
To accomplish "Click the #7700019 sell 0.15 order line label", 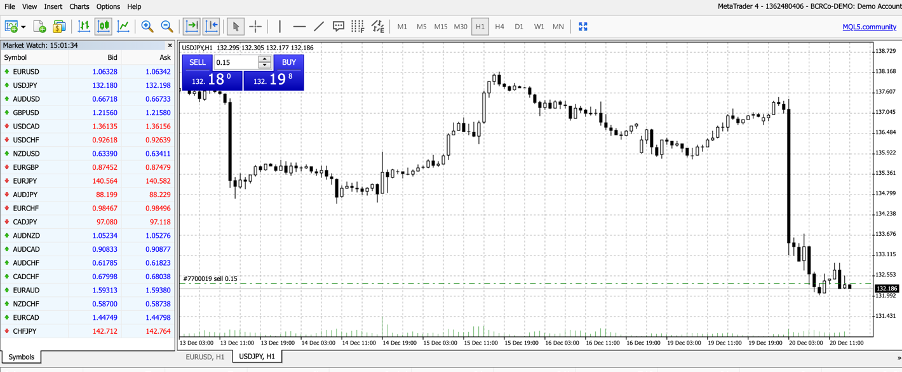I will pyautogui.click(x=210, y=279).
